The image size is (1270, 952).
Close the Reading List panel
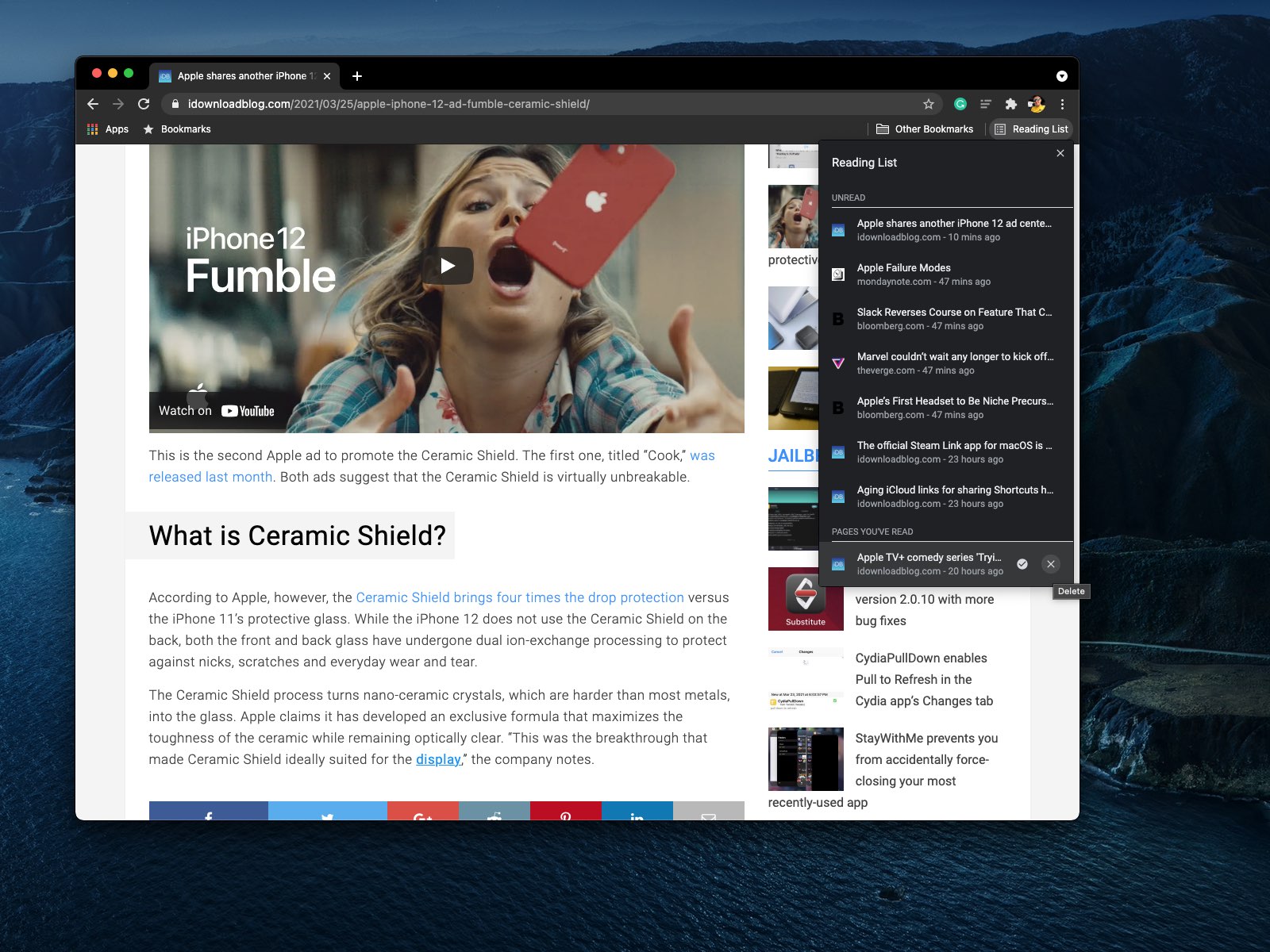coord(1060,153)
